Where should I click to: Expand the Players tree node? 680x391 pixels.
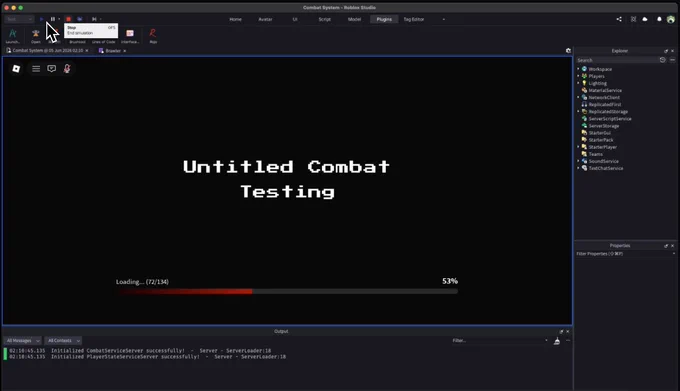pos(578,76)
